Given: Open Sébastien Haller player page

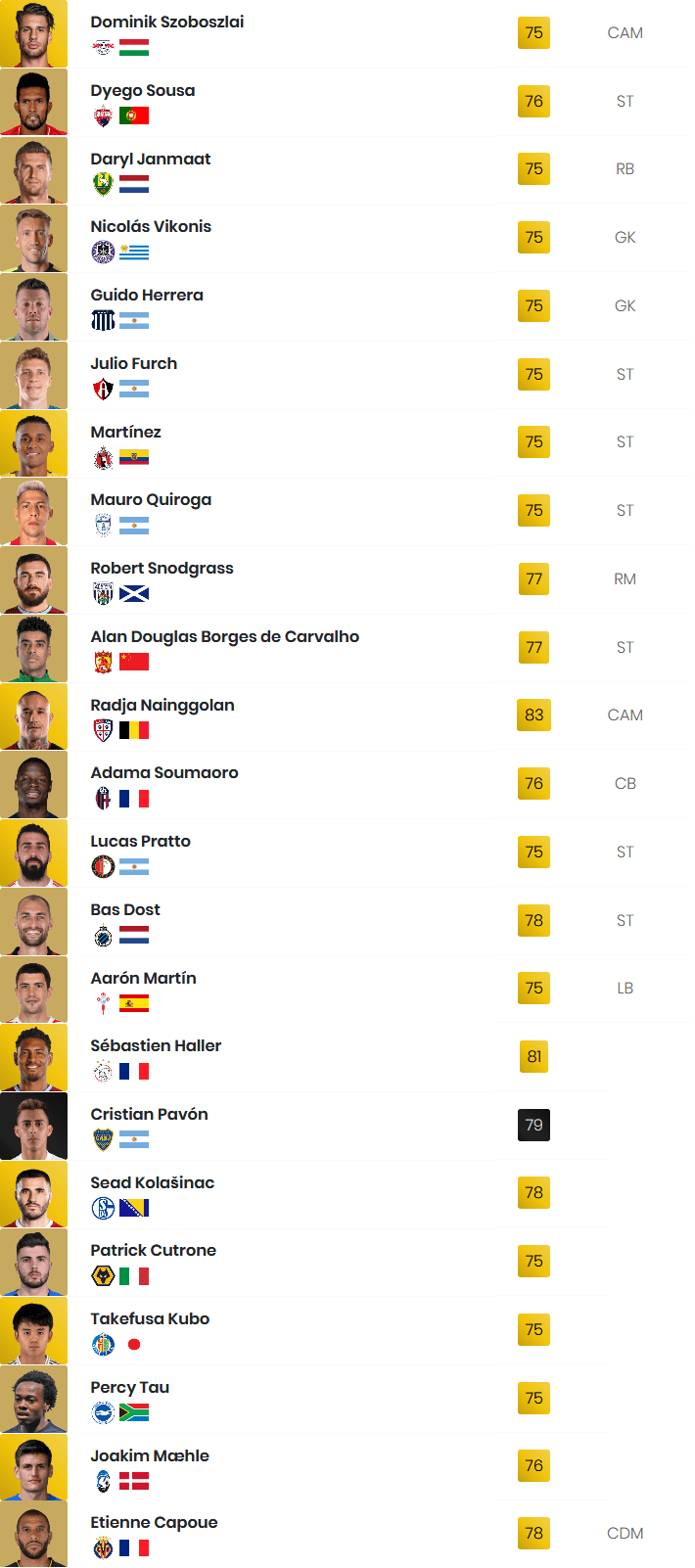Looking at the screenshot, I should point(156,1045).
